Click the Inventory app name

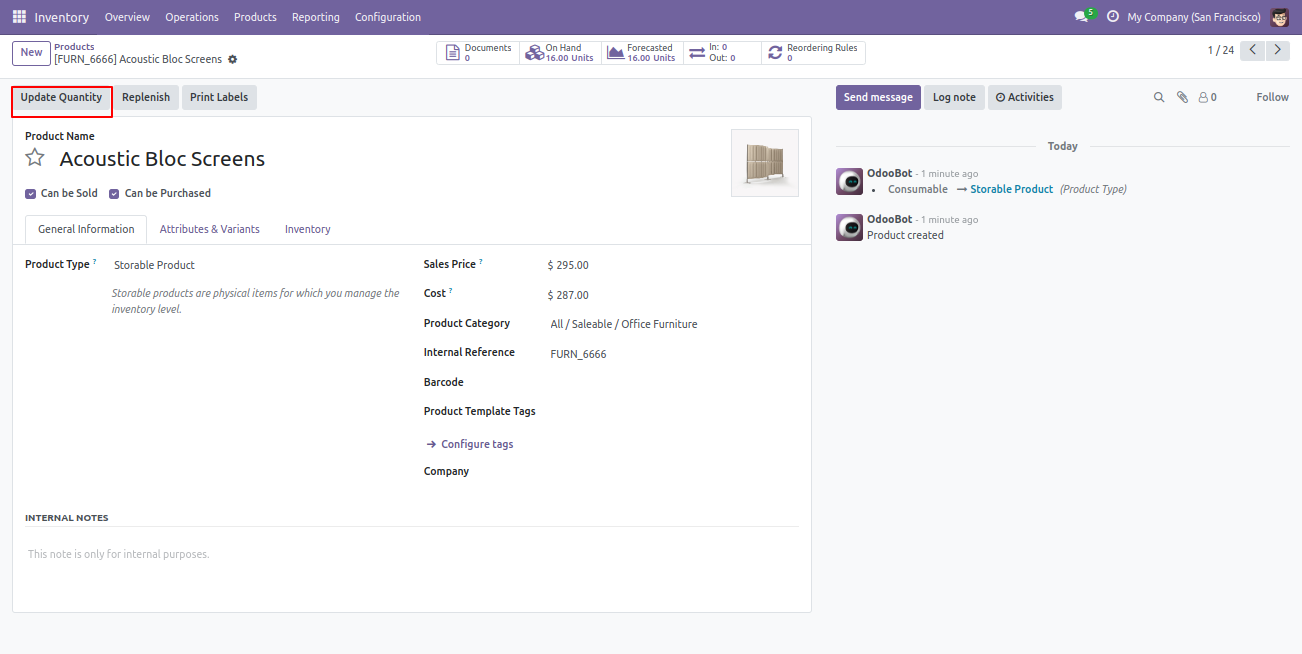tap(62, 17)
